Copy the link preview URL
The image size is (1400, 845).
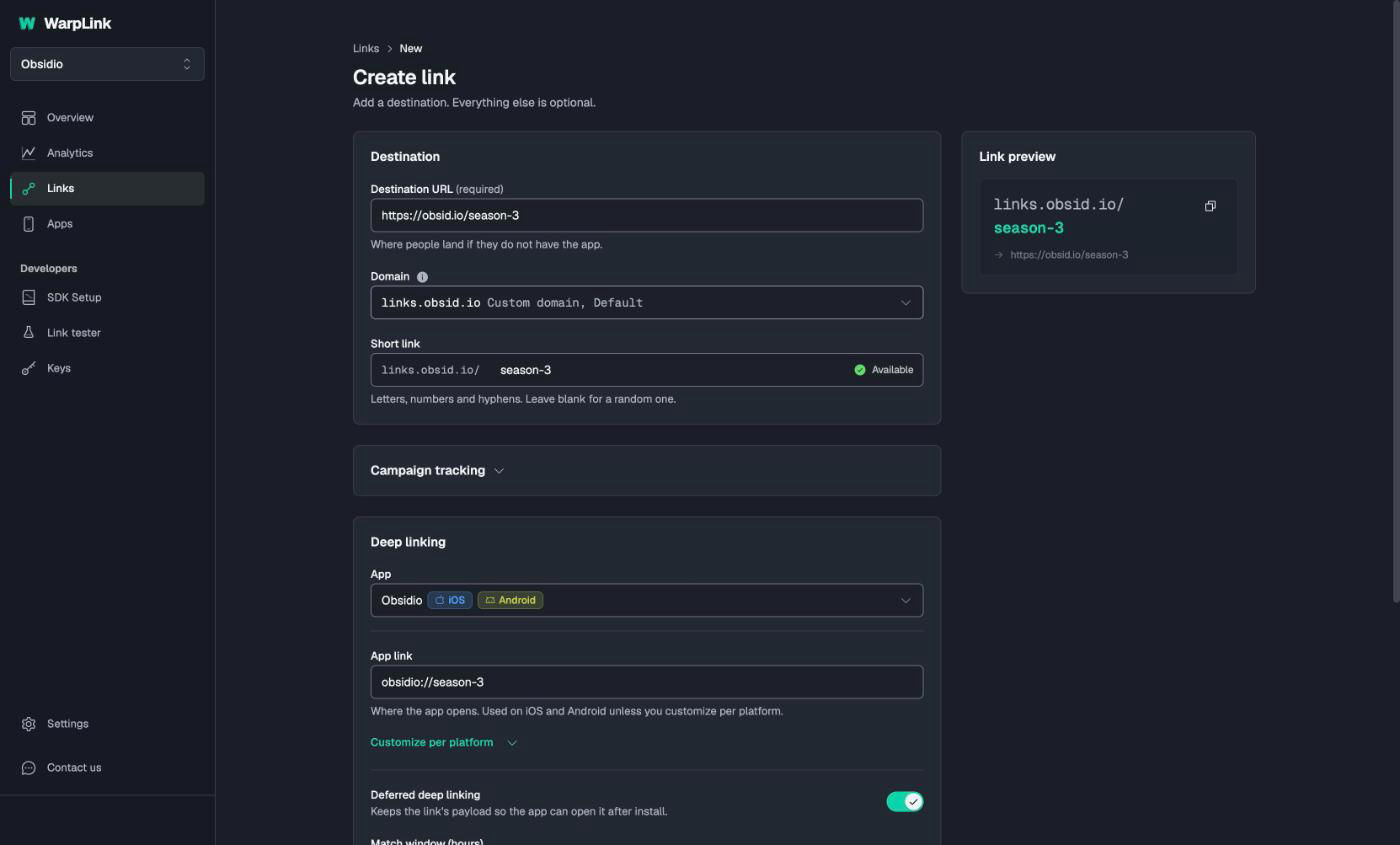point(1210,206)
